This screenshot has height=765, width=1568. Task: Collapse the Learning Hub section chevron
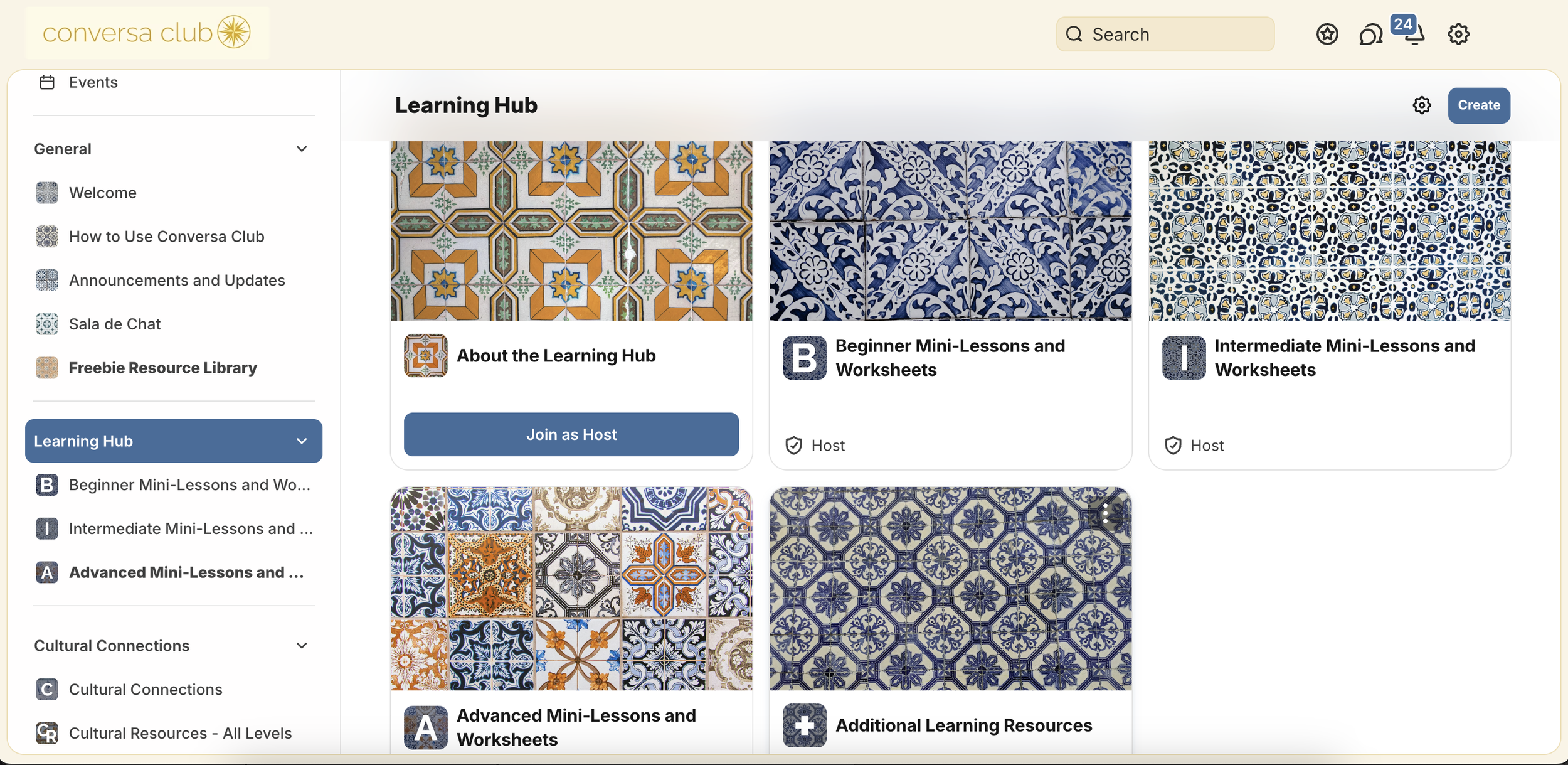[302, 441]
